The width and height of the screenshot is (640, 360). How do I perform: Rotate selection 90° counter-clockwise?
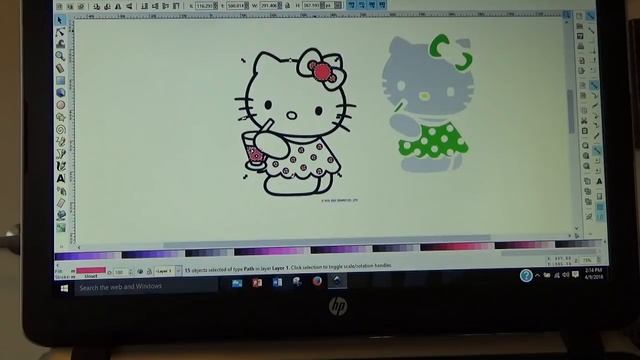tap(97, 7)
